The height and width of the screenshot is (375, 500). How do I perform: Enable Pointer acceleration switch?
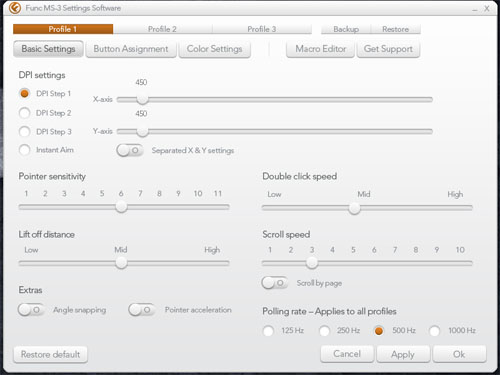coord(142,310)
